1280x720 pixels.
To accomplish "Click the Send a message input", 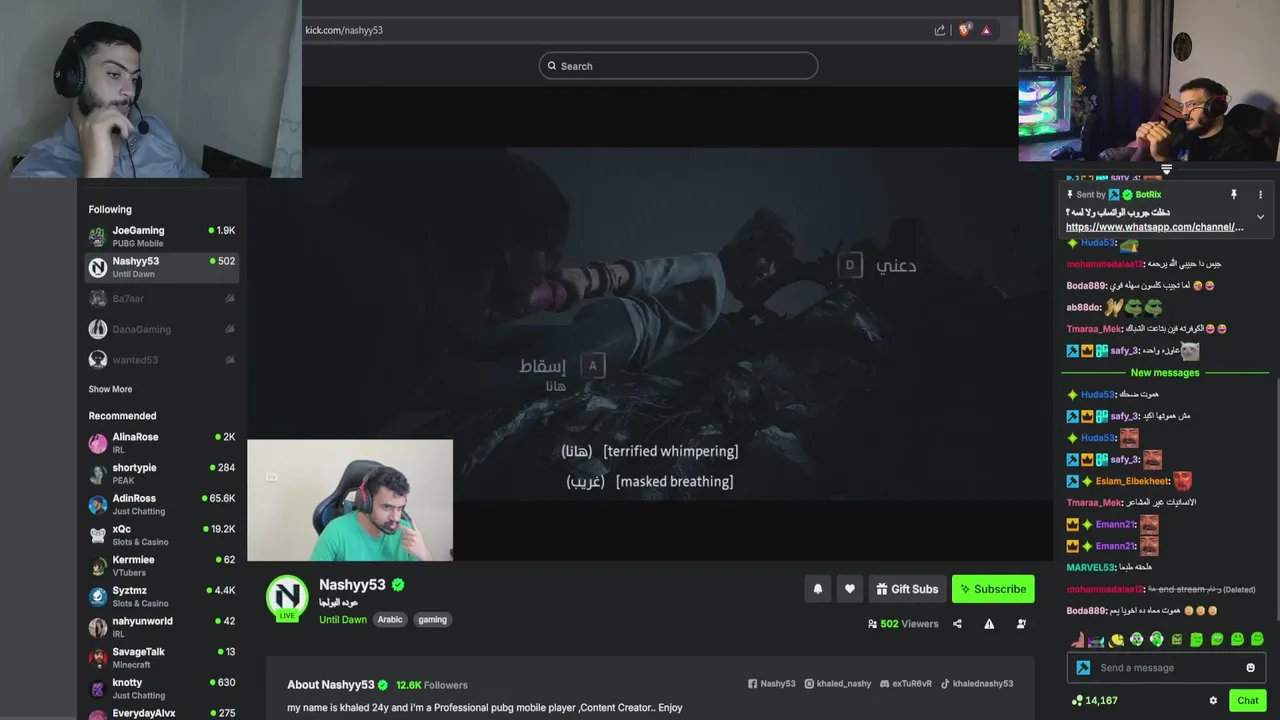I will [1166, 668].
